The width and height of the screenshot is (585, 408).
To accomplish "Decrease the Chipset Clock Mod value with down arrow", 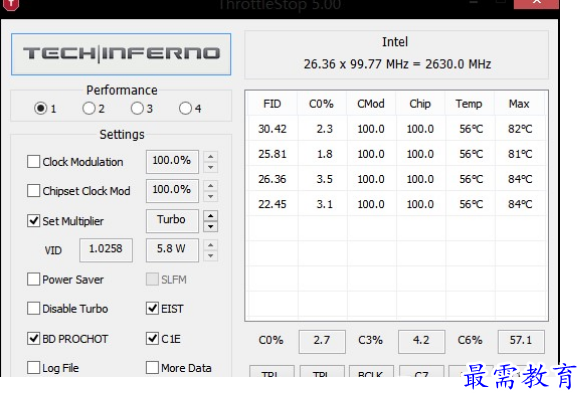I will coord(211,197).
